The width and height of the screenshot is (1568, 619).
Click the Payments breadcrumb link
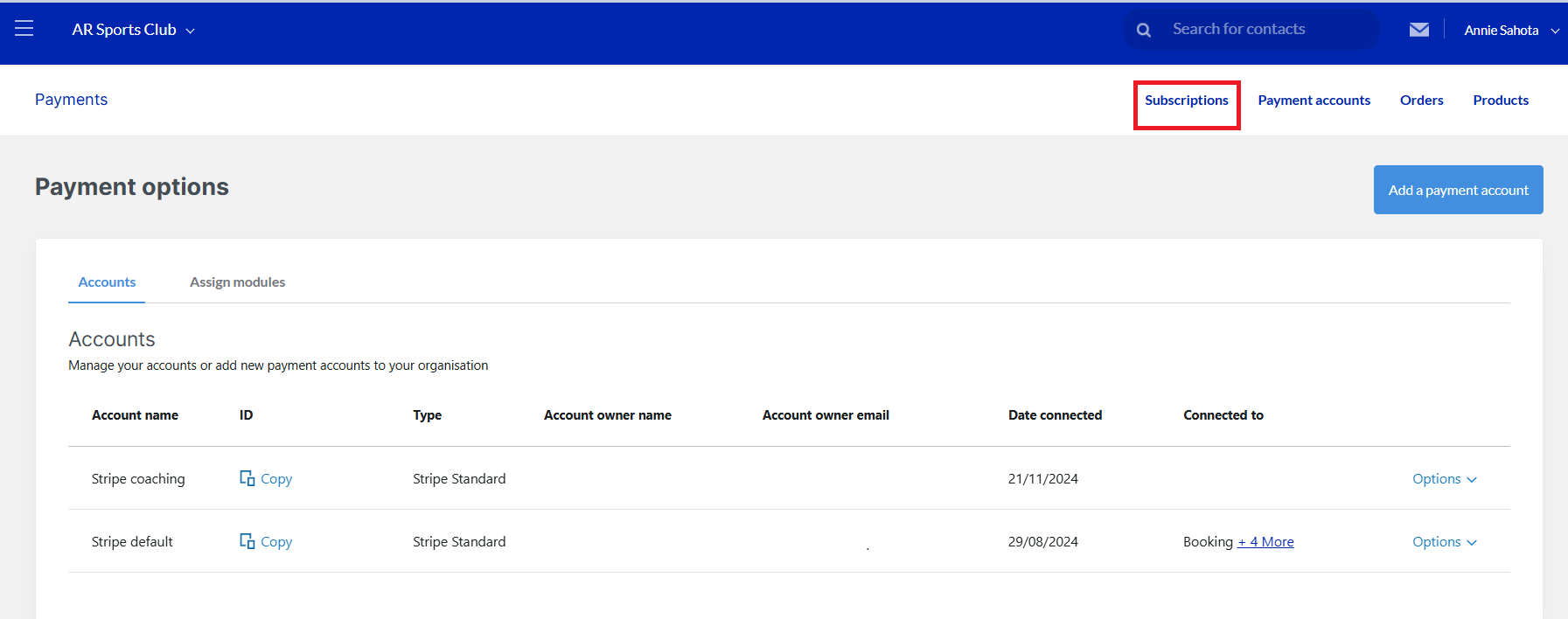71,100
